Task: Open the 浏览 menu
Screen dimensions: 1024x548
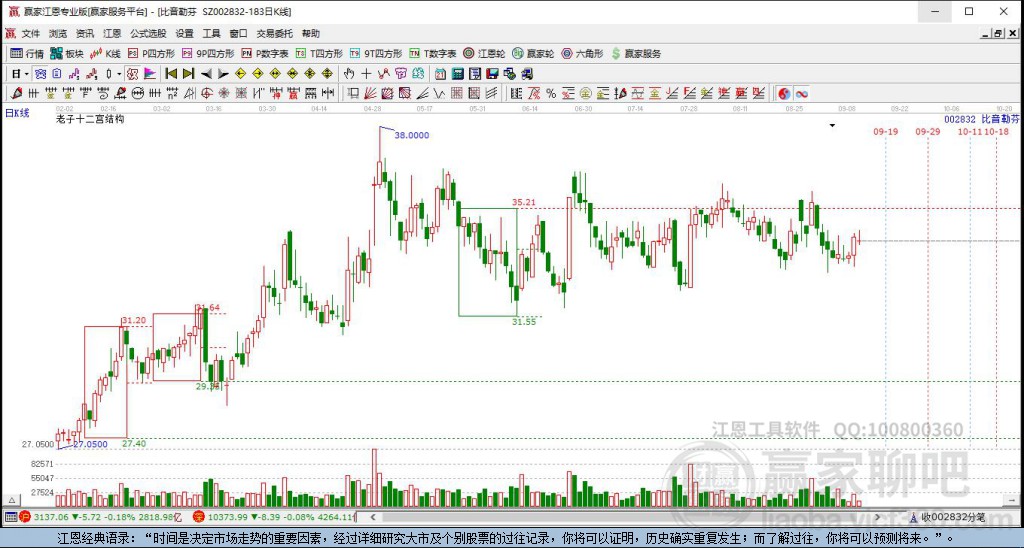Action: pos(58,33)
